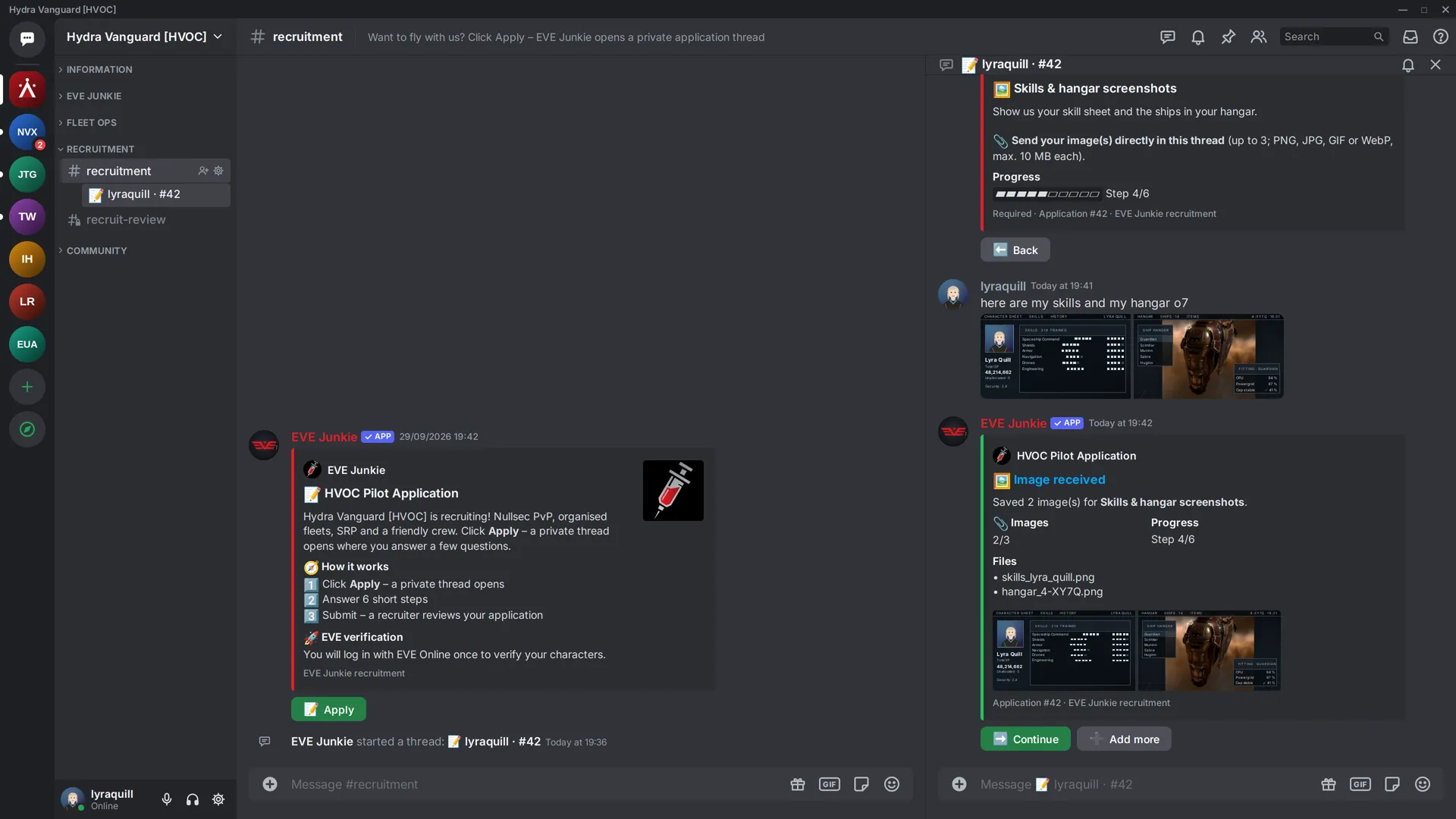This screenshot has width=1456, height=819.
Task: Open channel notification settings bell
Action: tap(1198, 36)
